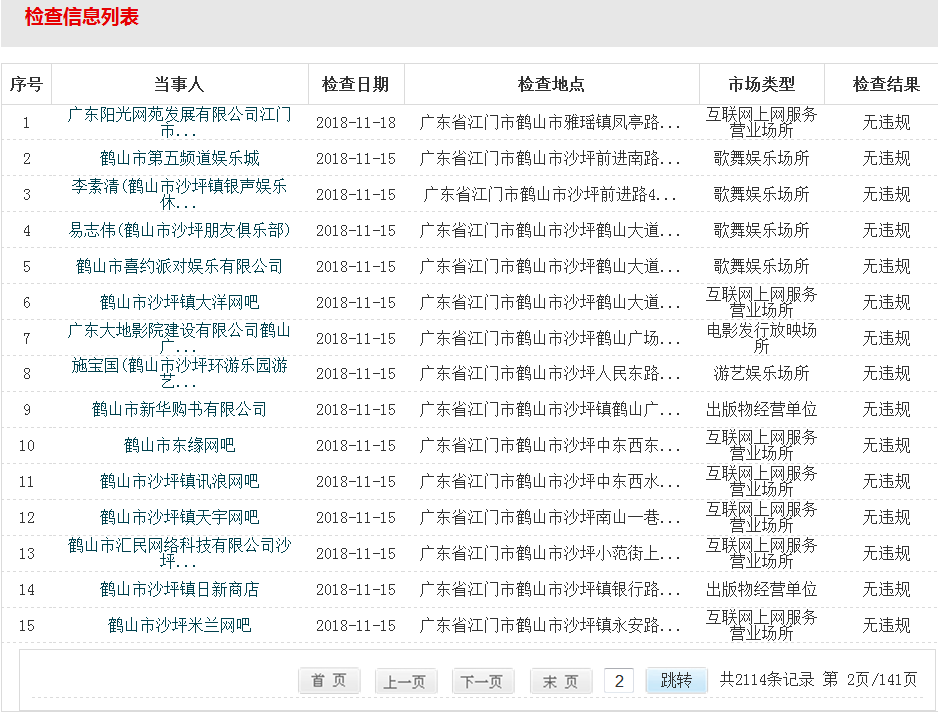Viewport: 938px width, 714px height.
Task: Click the 当事人 column header
Action: coord(179,85)
